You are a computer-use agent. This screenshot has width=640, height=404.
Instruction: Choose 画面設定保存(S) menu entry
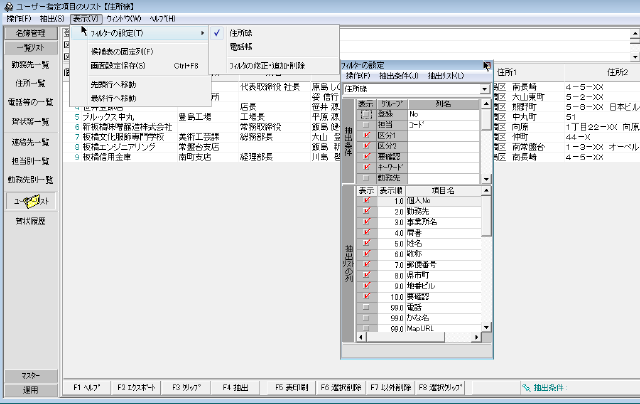pyautogui.click(x=140, y=65)
